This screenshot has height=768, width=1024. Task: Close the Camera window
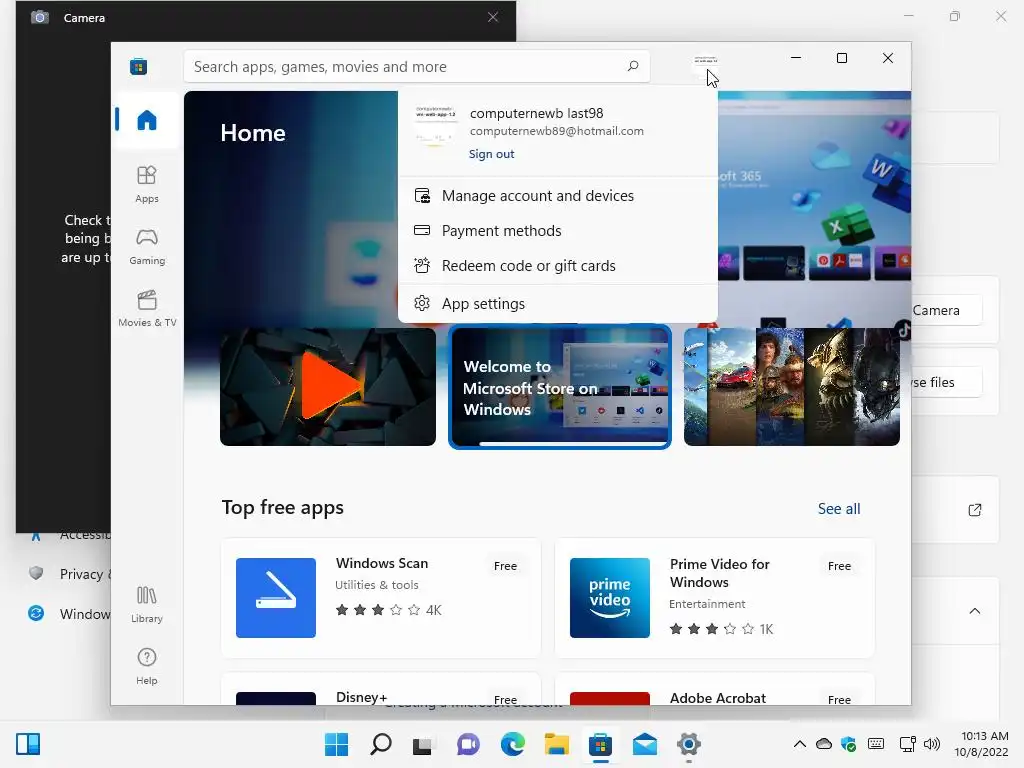coord(493,17)
